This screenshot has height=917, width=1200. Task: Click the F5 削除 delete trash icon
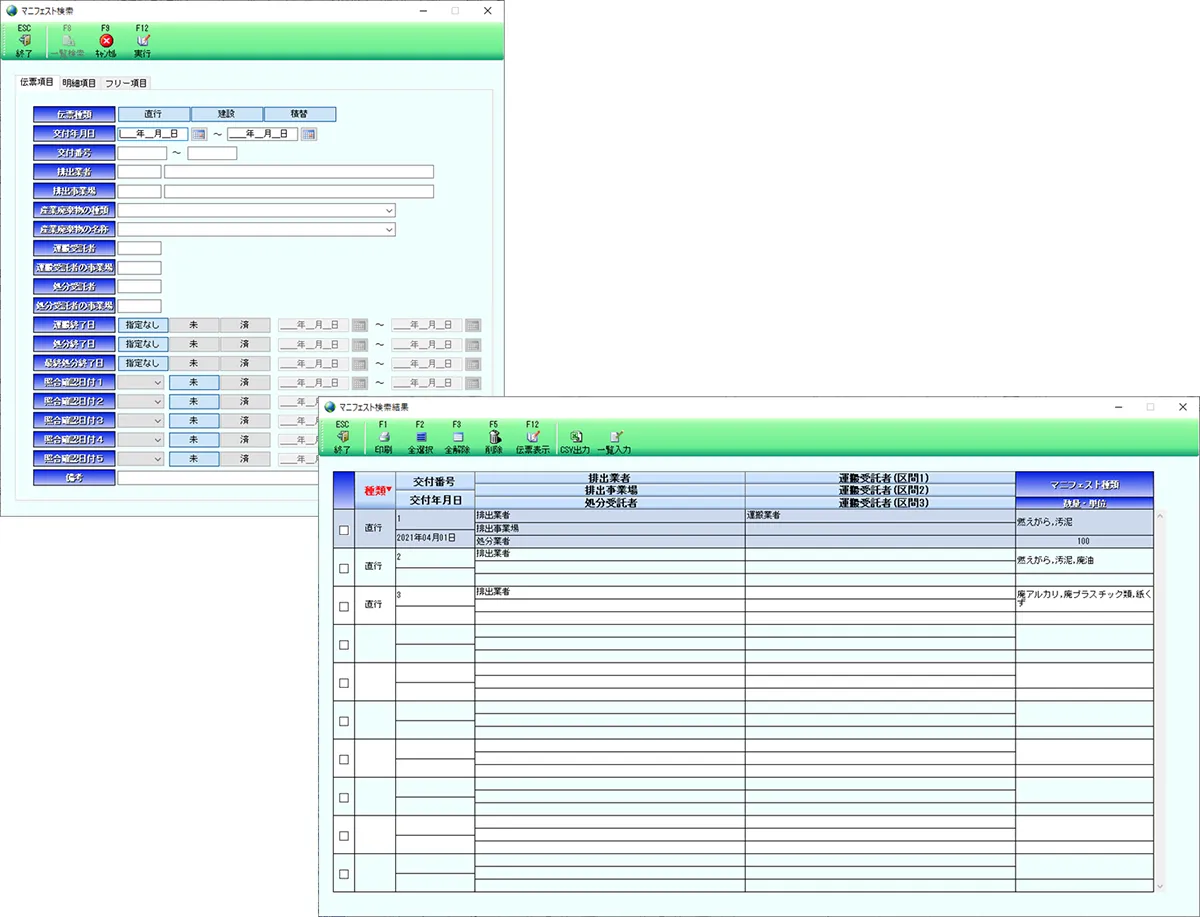coord(494,436)
